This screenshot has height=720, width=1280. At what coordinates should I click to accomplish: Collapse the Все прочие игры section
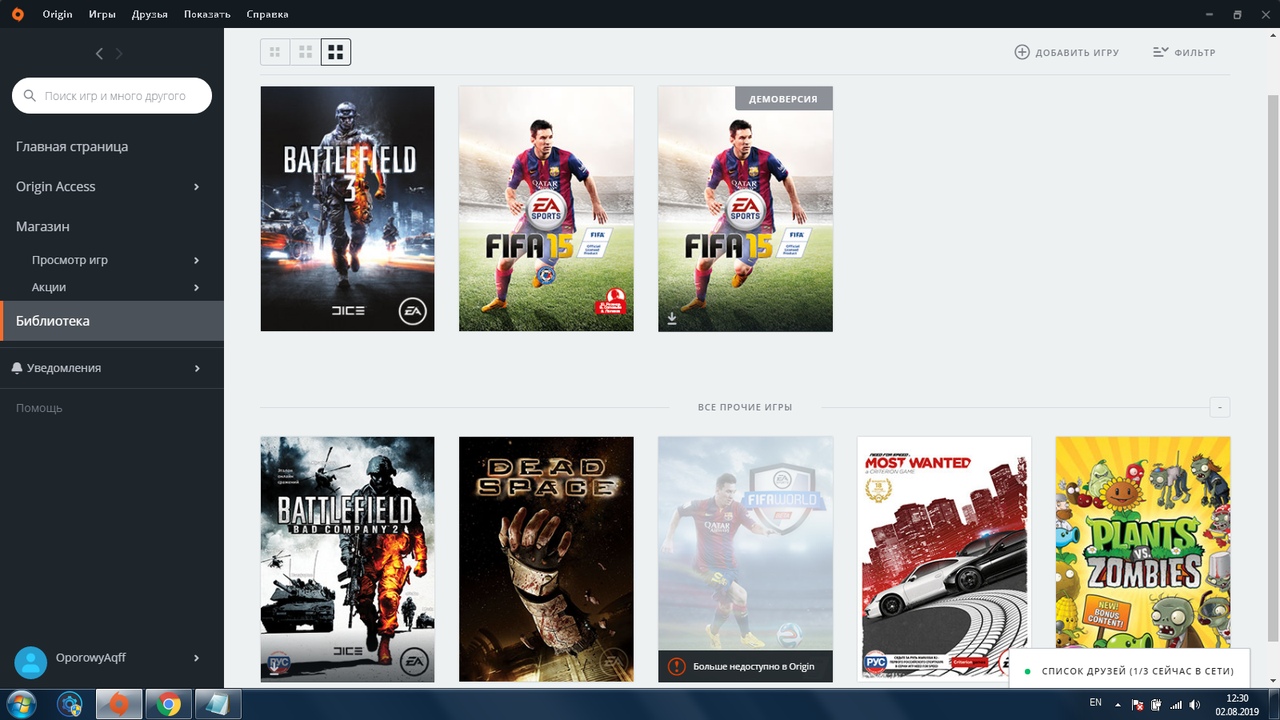click(x=1219, y=407)
